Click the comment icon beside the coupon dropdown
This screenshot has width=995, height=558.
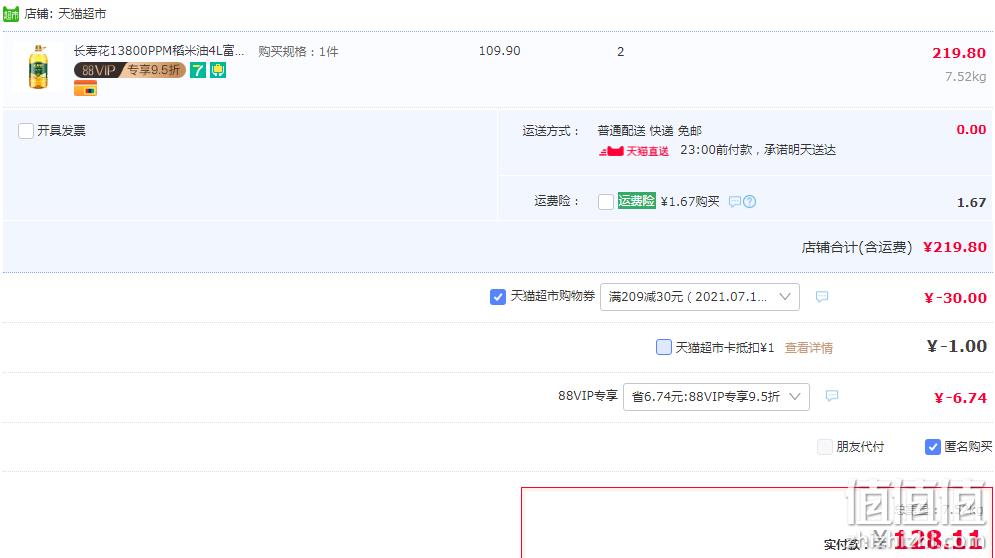pyautogui.click(x=822, y=296)
